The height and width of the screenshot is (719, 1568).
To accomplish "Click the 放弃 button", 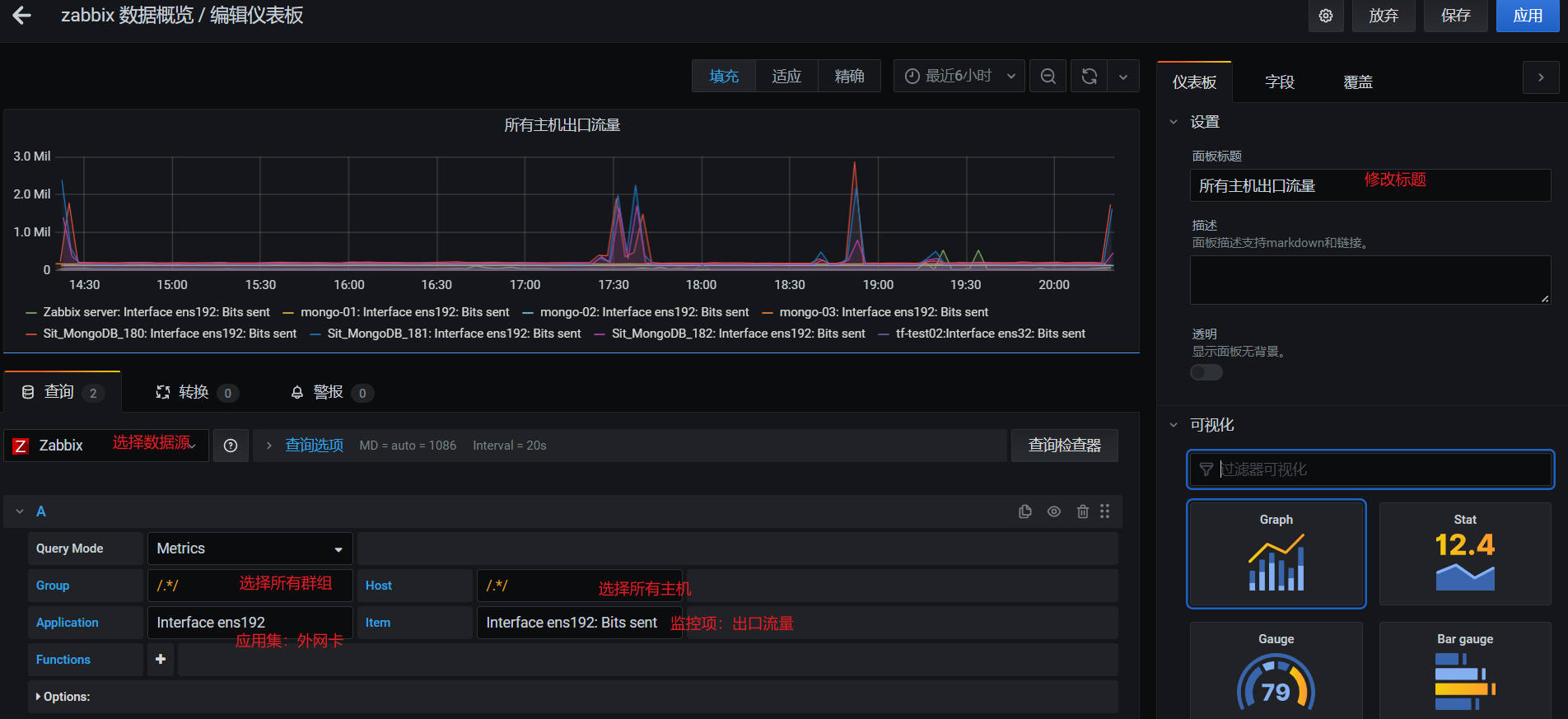I will pyautogui.click(x=1384, y=16).
